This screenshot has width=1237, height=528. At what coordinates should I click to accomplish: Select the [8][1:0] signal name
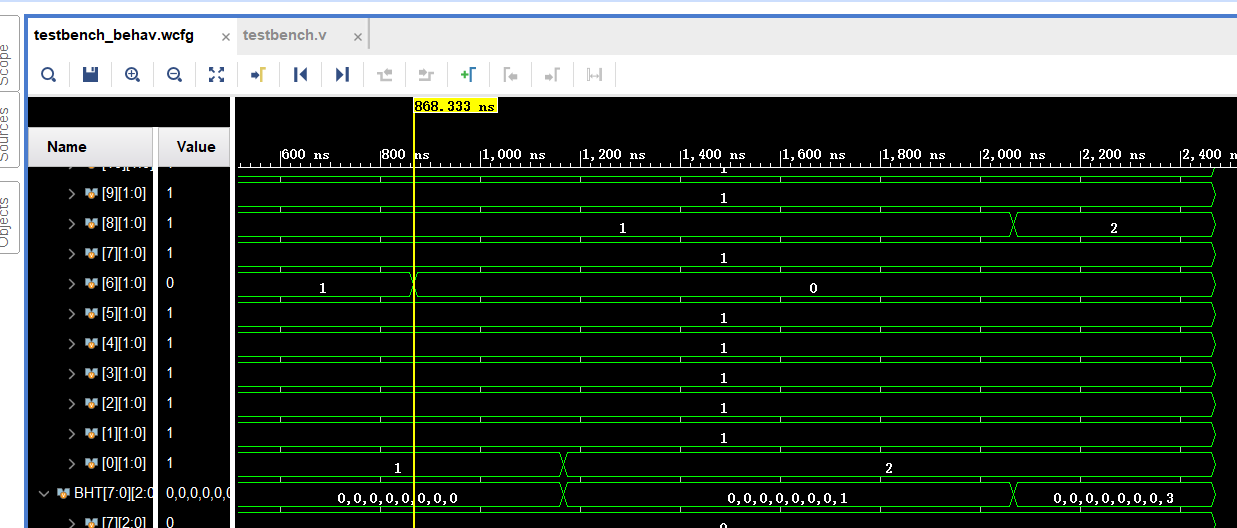(x=124, y=223)
